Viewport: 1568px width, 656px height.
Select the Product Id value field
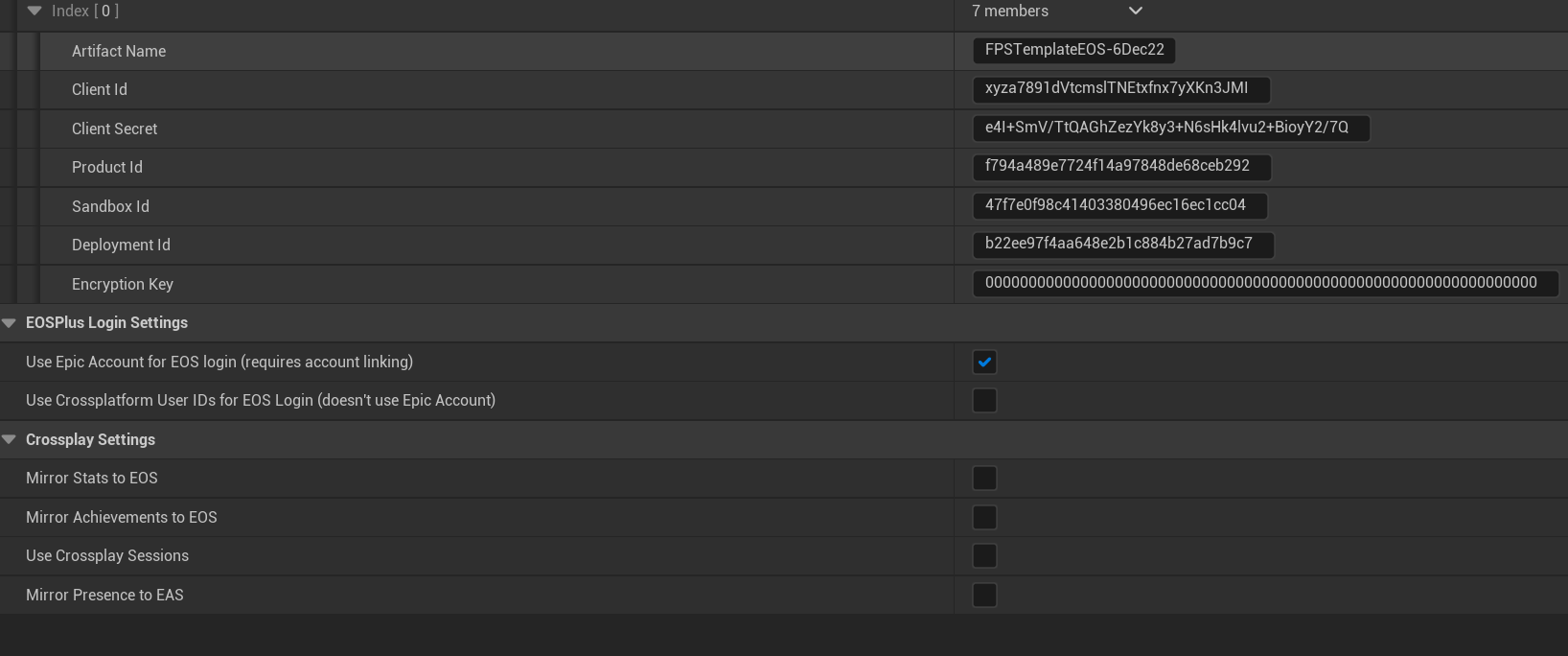pos(1121,167)
